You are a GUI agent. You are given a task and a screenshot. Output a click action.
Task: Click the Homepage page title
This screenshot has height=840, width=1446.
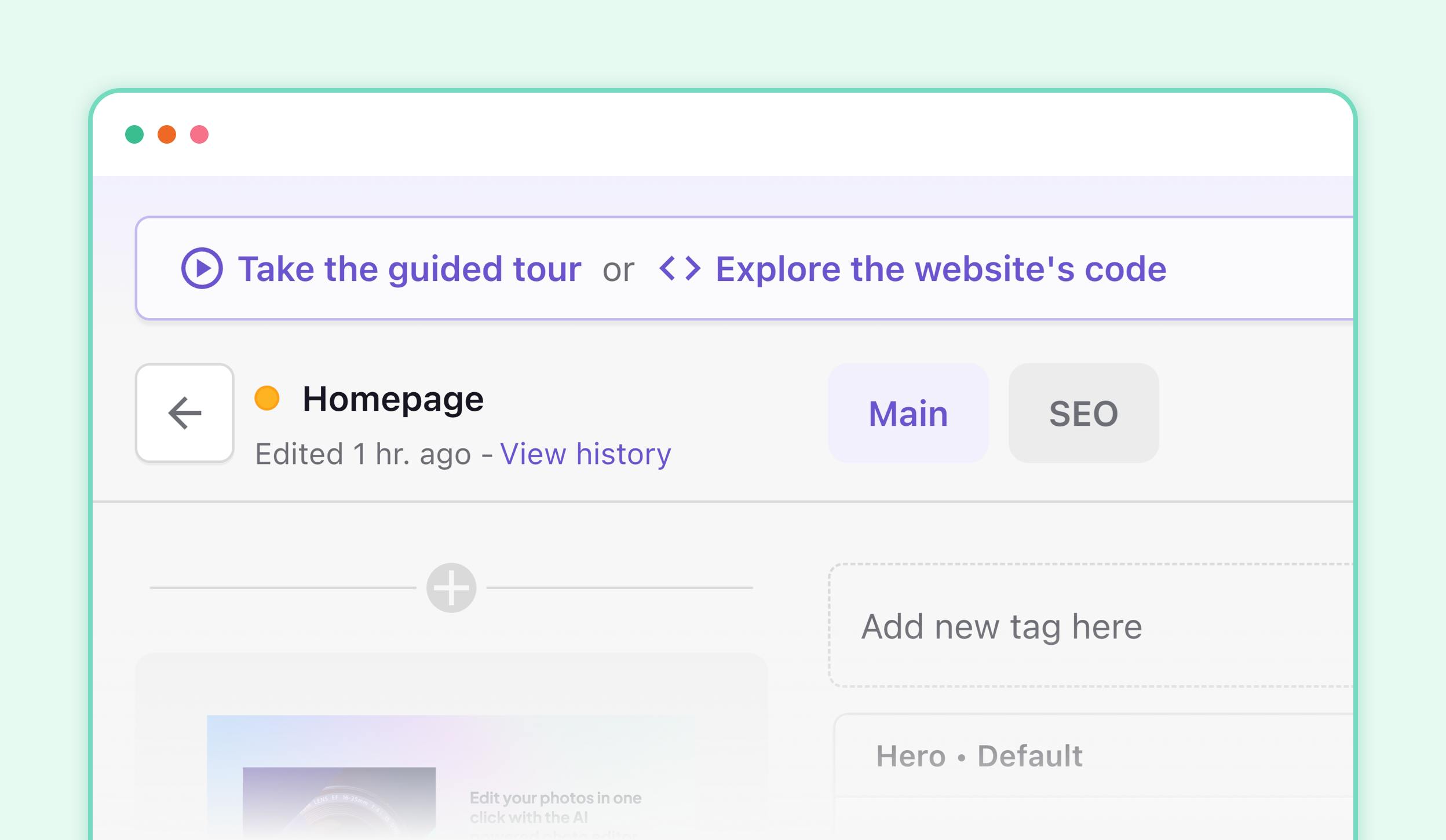point(393,399)
